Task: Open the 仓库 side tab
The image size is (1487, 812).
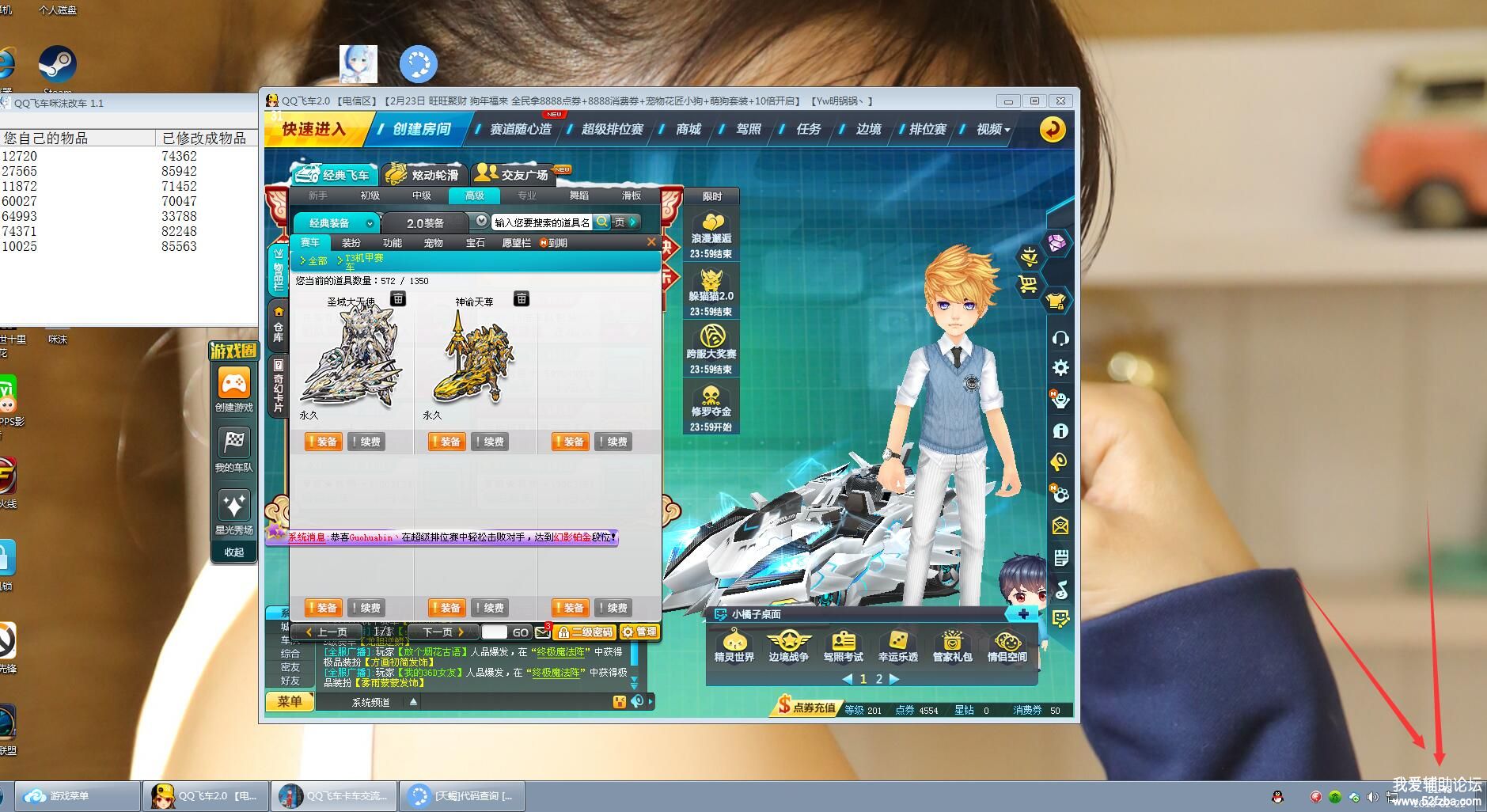Action: [279, 324]
